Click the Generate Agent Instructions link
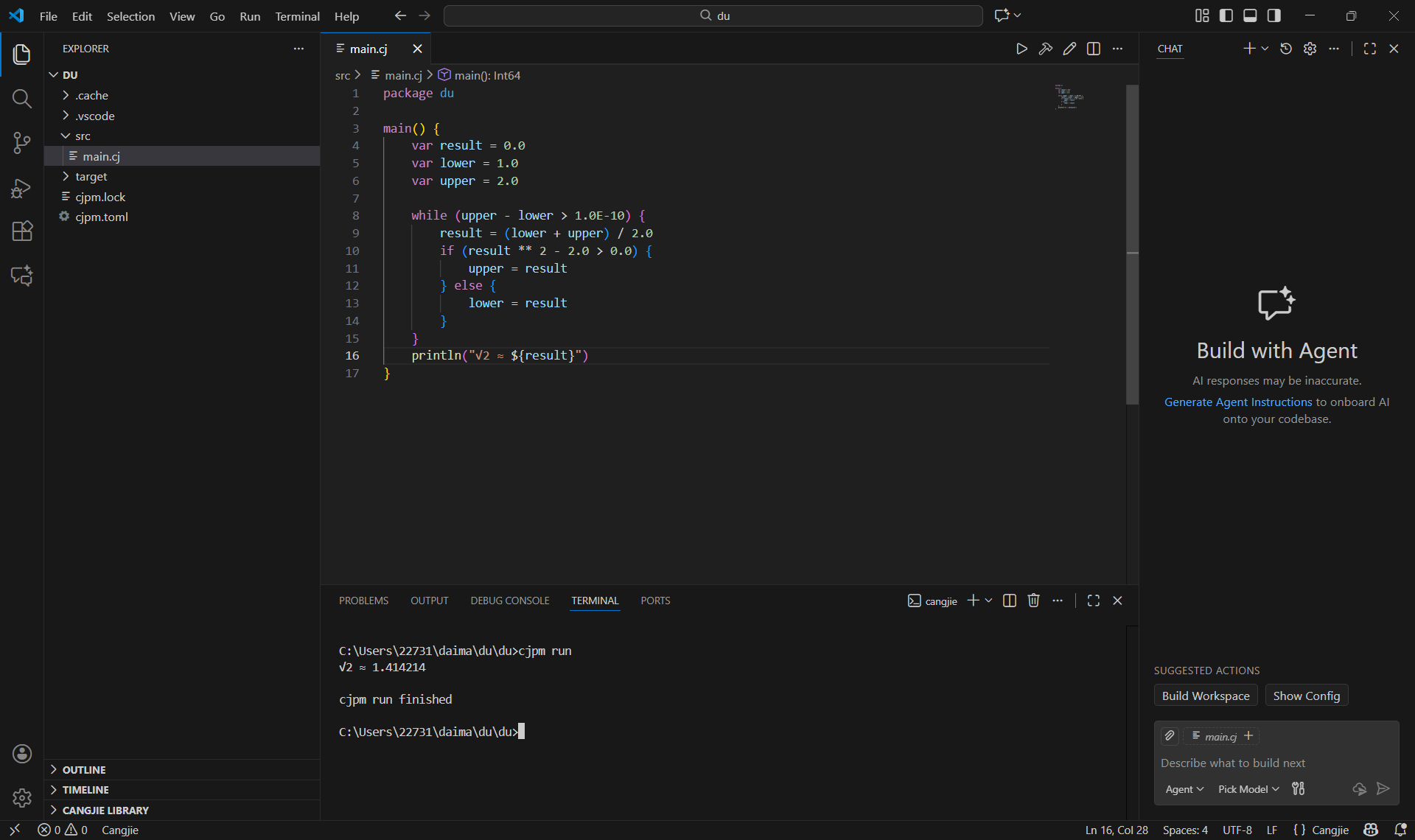The height and width of the screenshot is (840, 1415). point(1238,402)
